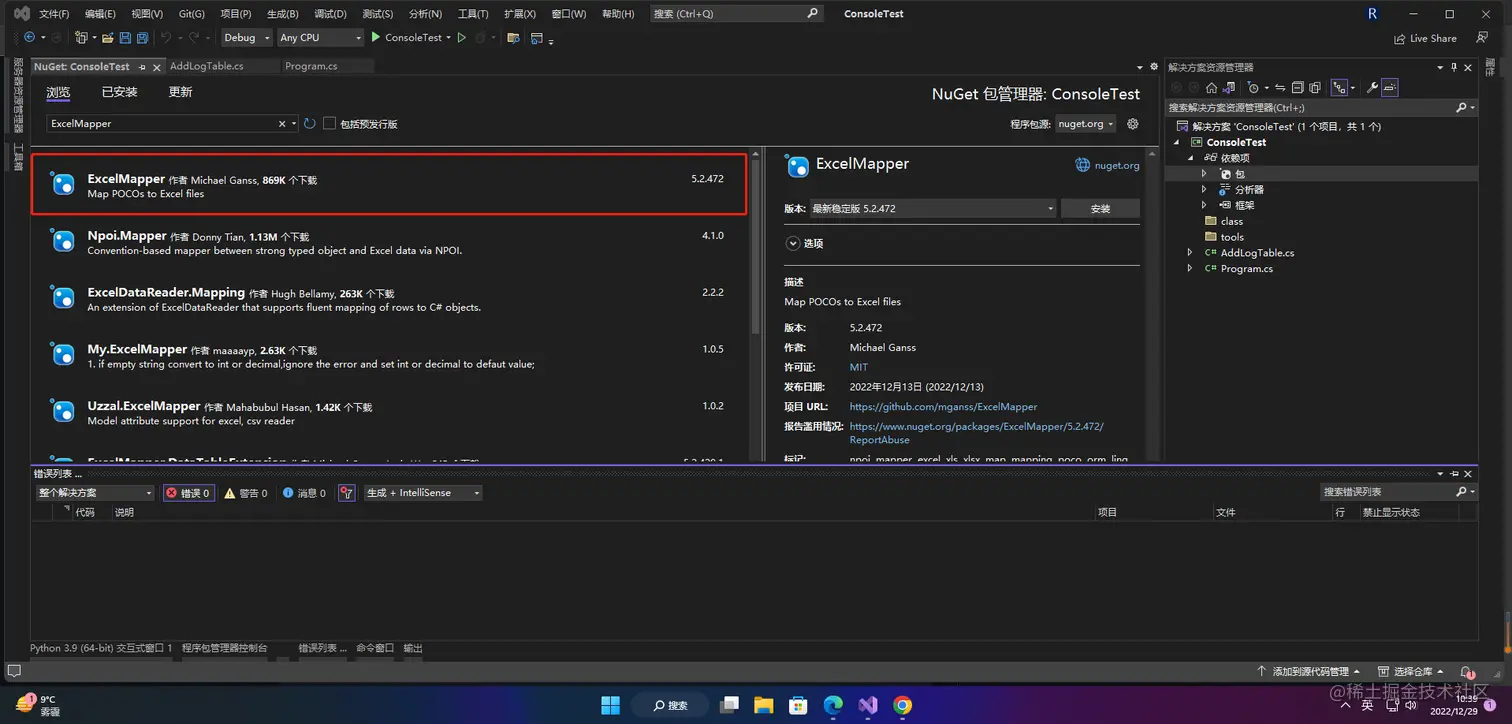Image resolution: width=1512 pixels, height=724 pixels.
Task: Open the Git(G) menu
Action: click(x=192, y=14)
